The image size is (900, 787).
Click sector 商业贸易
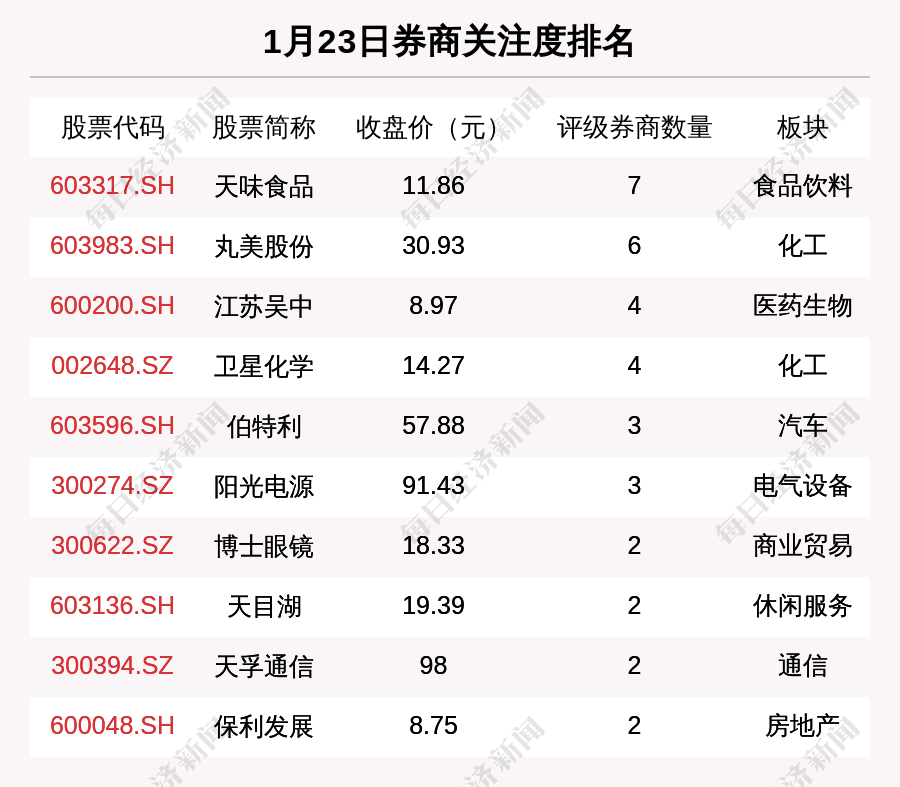[802, 546]
